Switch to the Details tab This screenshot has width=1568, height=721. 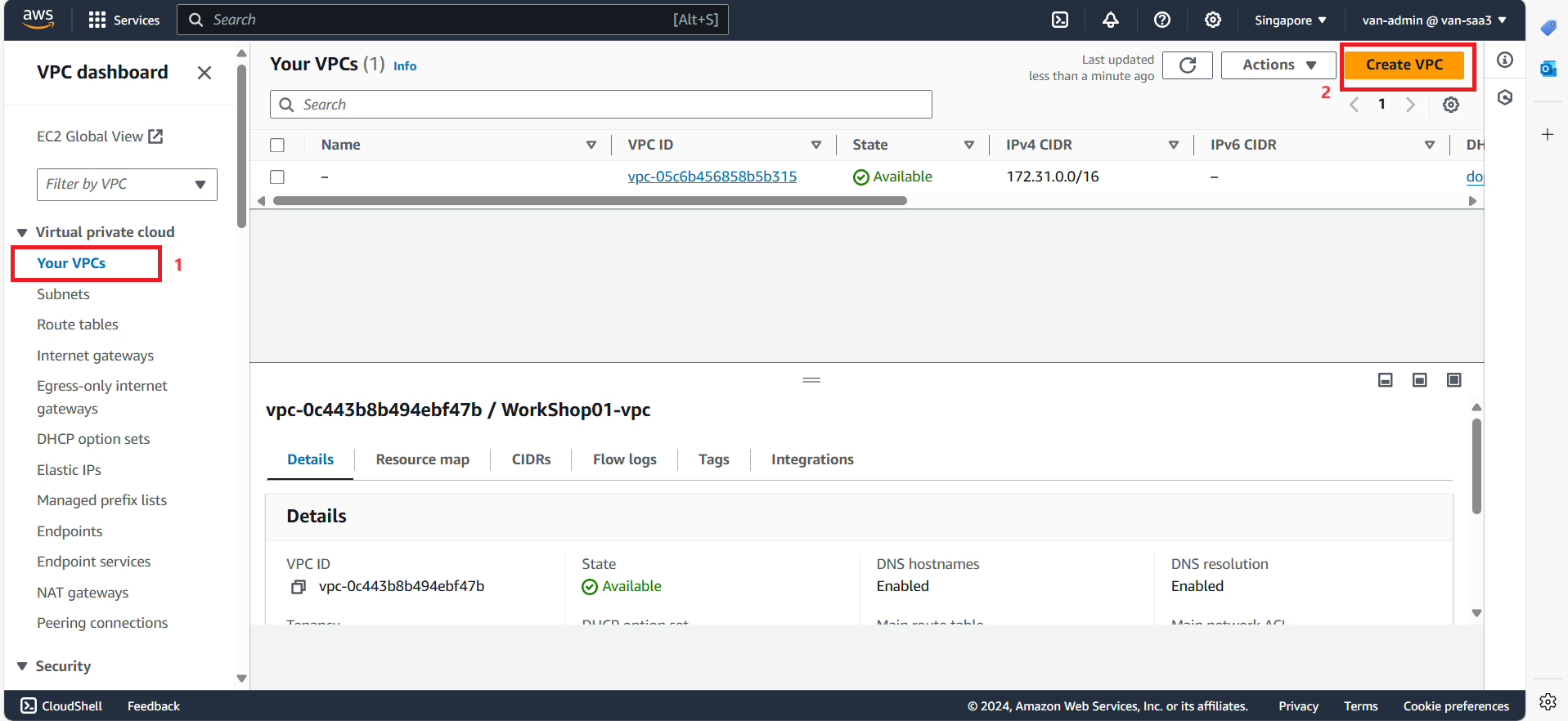click(x=310, y=459)
